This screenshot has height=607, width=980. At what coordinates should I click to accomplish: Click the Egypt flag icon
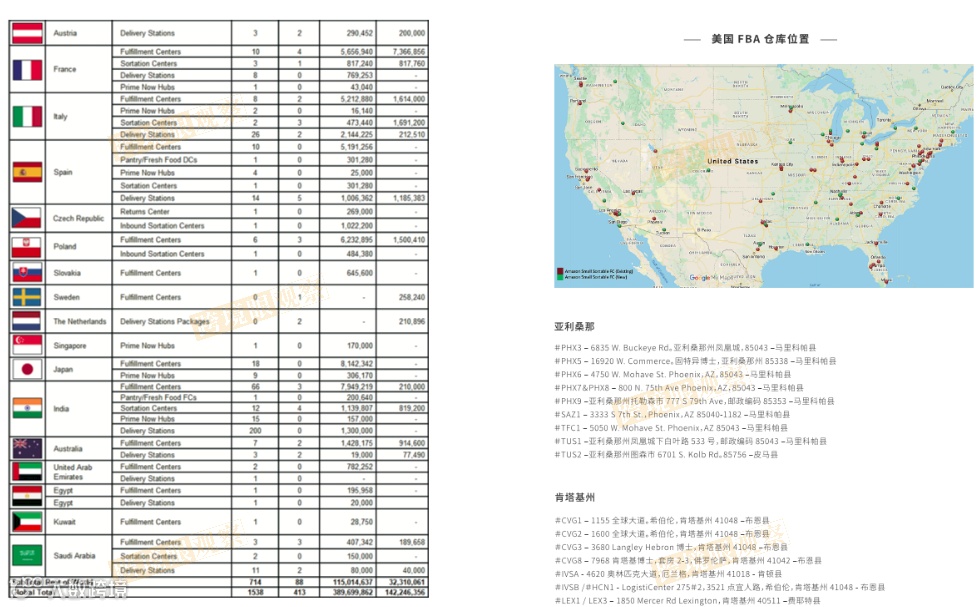tap(27, 496)
